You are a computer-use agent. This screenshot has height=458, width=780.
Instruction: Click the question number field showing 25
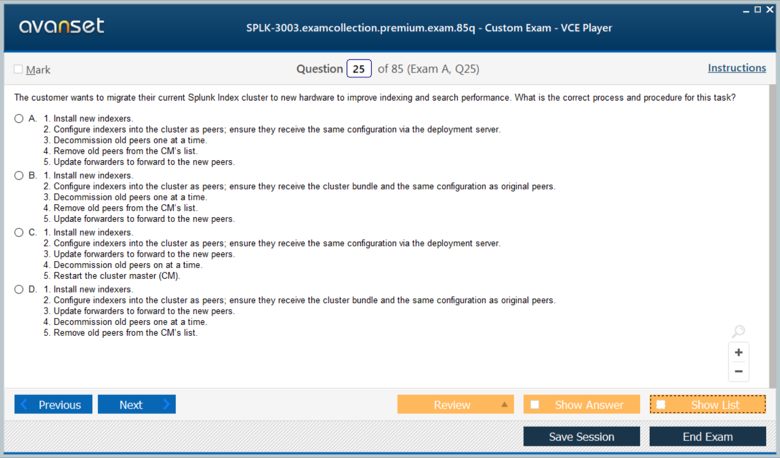[359, 69]
